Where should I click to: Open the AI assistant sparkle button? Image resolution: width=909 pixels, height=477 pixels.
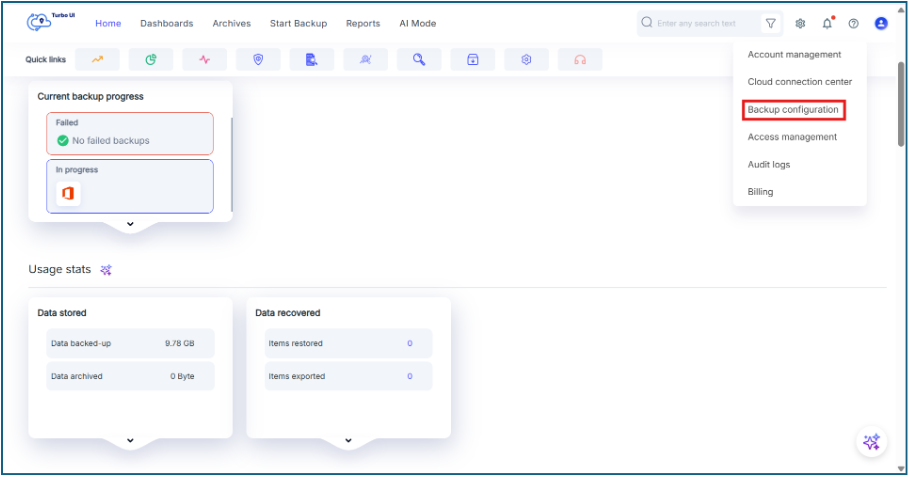[871, 442]
